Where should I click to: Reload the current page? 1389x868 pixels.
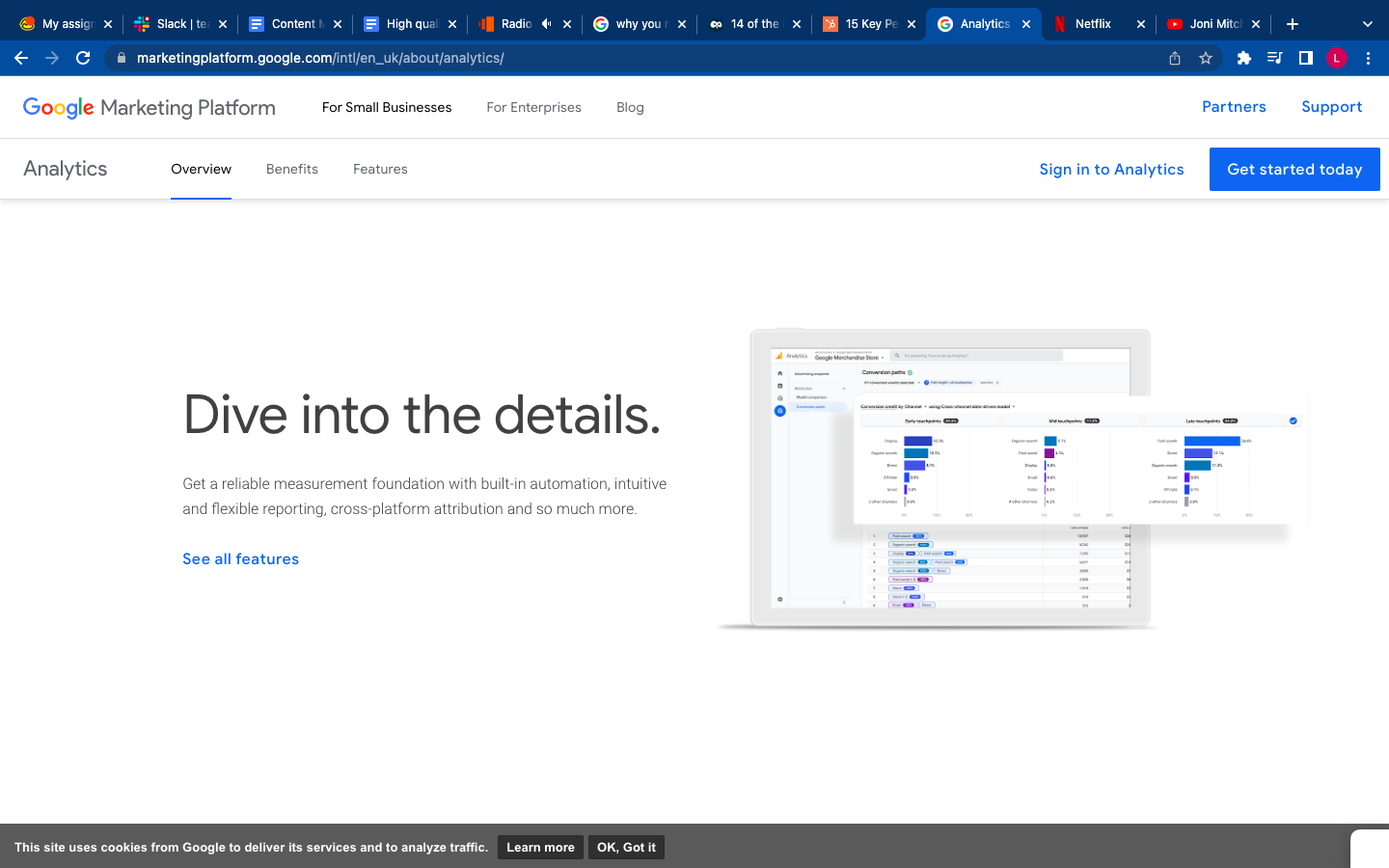83,58
